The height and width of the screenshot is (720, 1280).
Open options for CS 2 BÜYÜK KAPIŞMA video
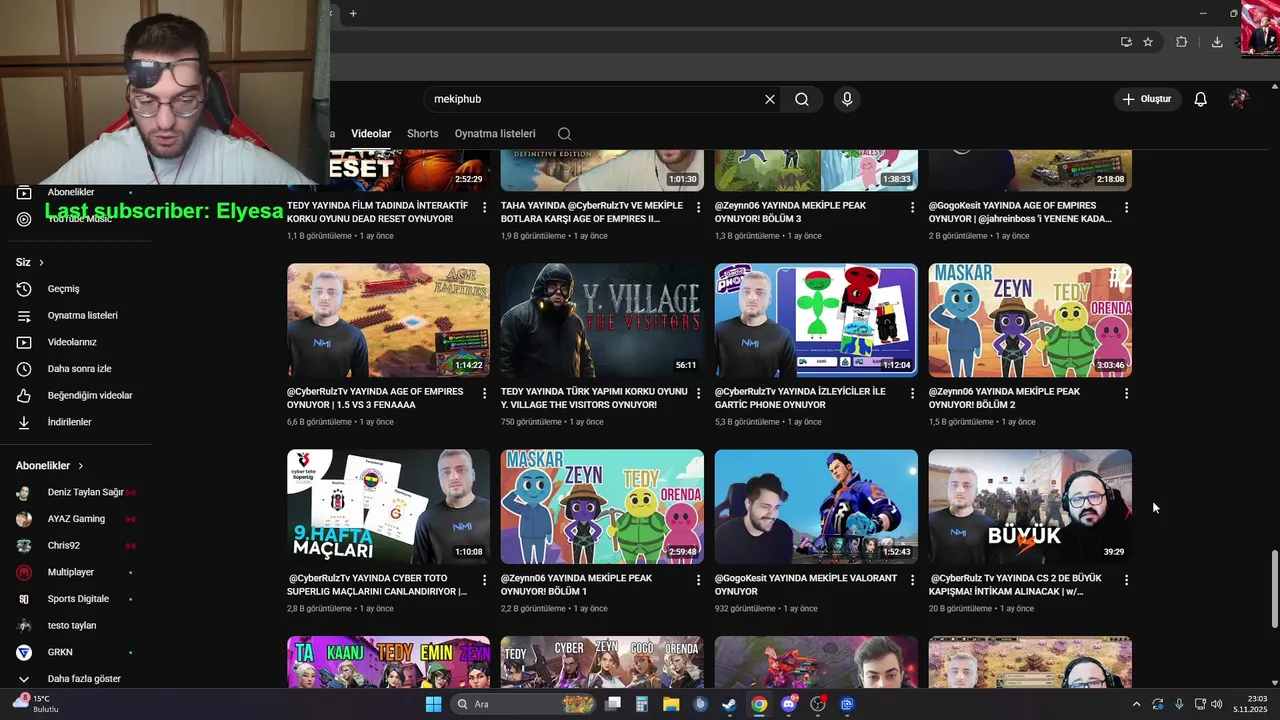1126,579
